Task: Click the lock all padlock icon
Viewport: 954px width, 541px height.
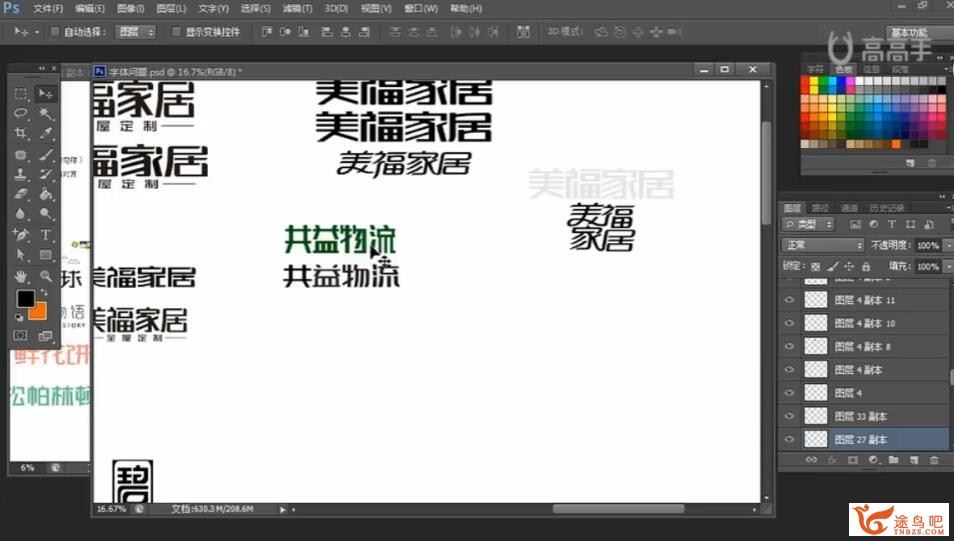Action: click(866, 267)
